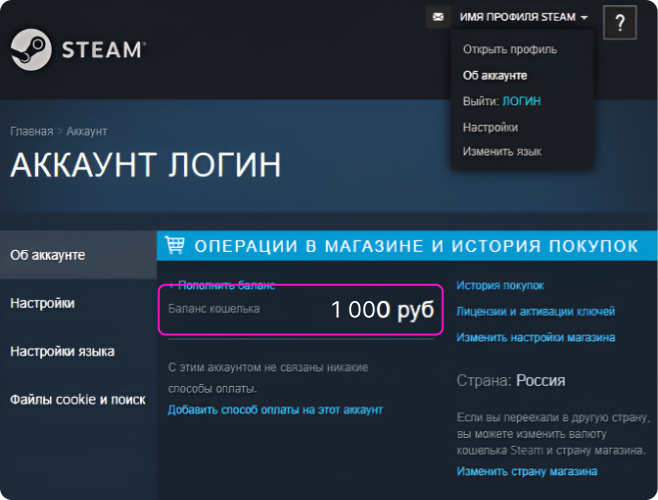658x500 pixels.
Task: Click Выйти: ЛОГИН to log out
Action: pos(502,101)
